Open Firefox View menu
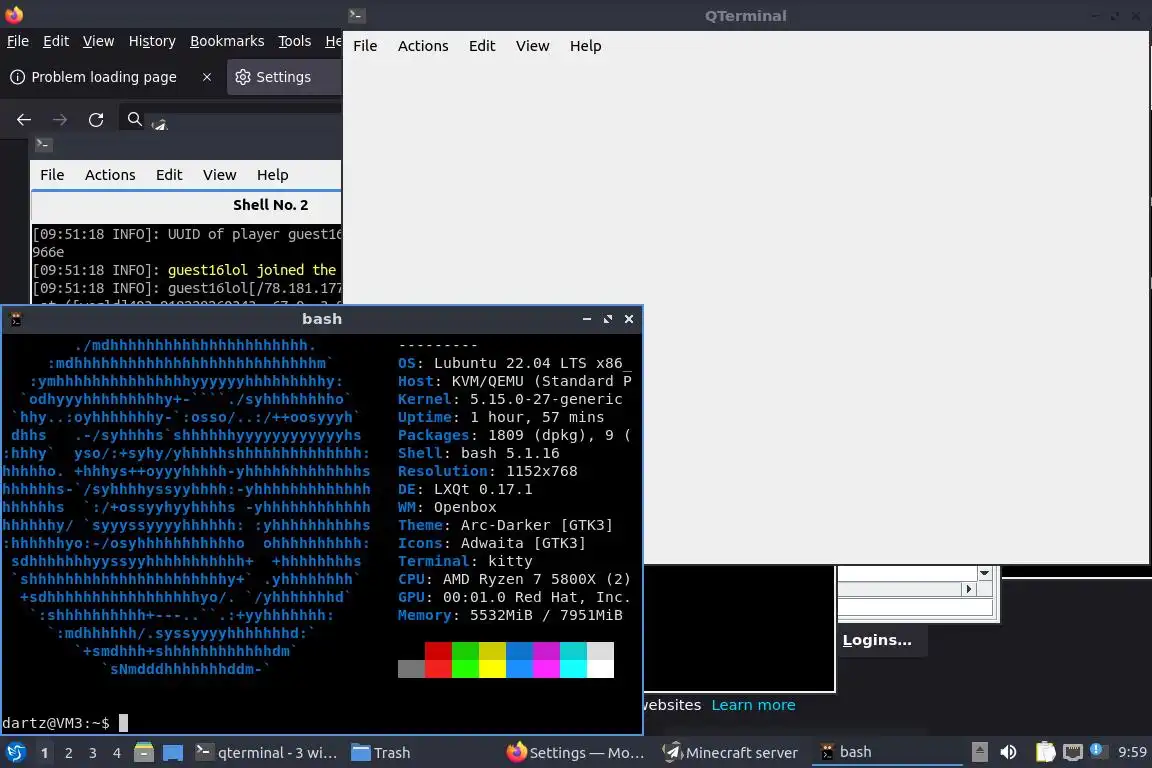The width and height of the screenshot is (1152, 768). pos(98,41)
